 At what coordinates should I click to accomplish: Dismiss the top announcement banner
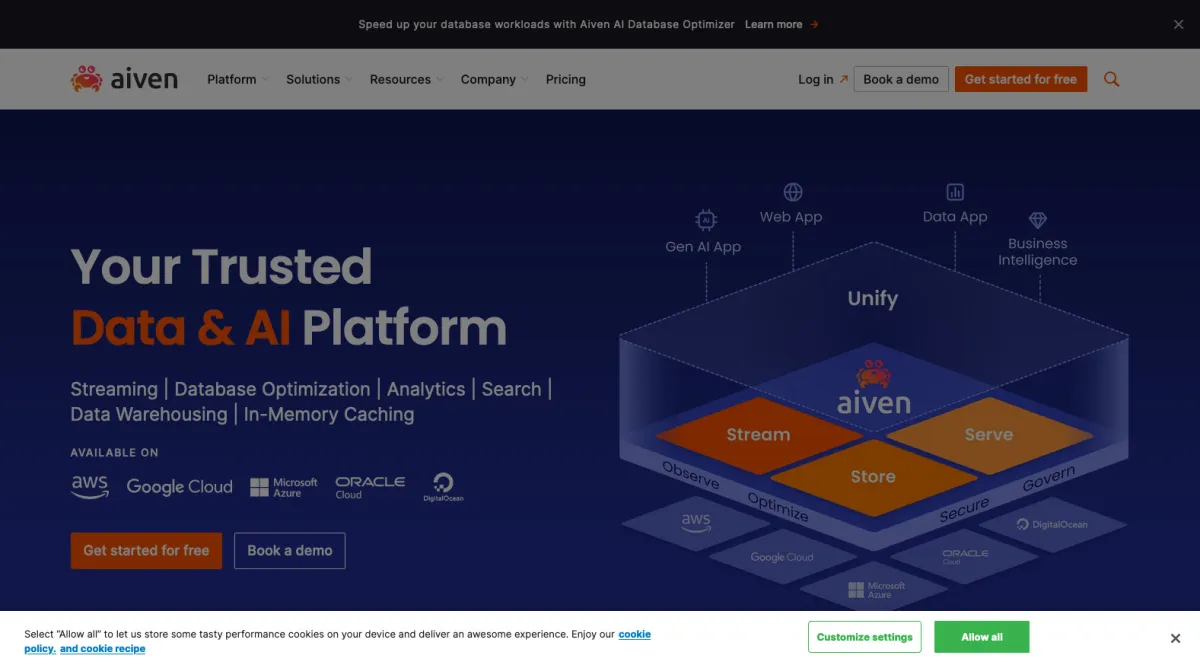[1178, 25]
